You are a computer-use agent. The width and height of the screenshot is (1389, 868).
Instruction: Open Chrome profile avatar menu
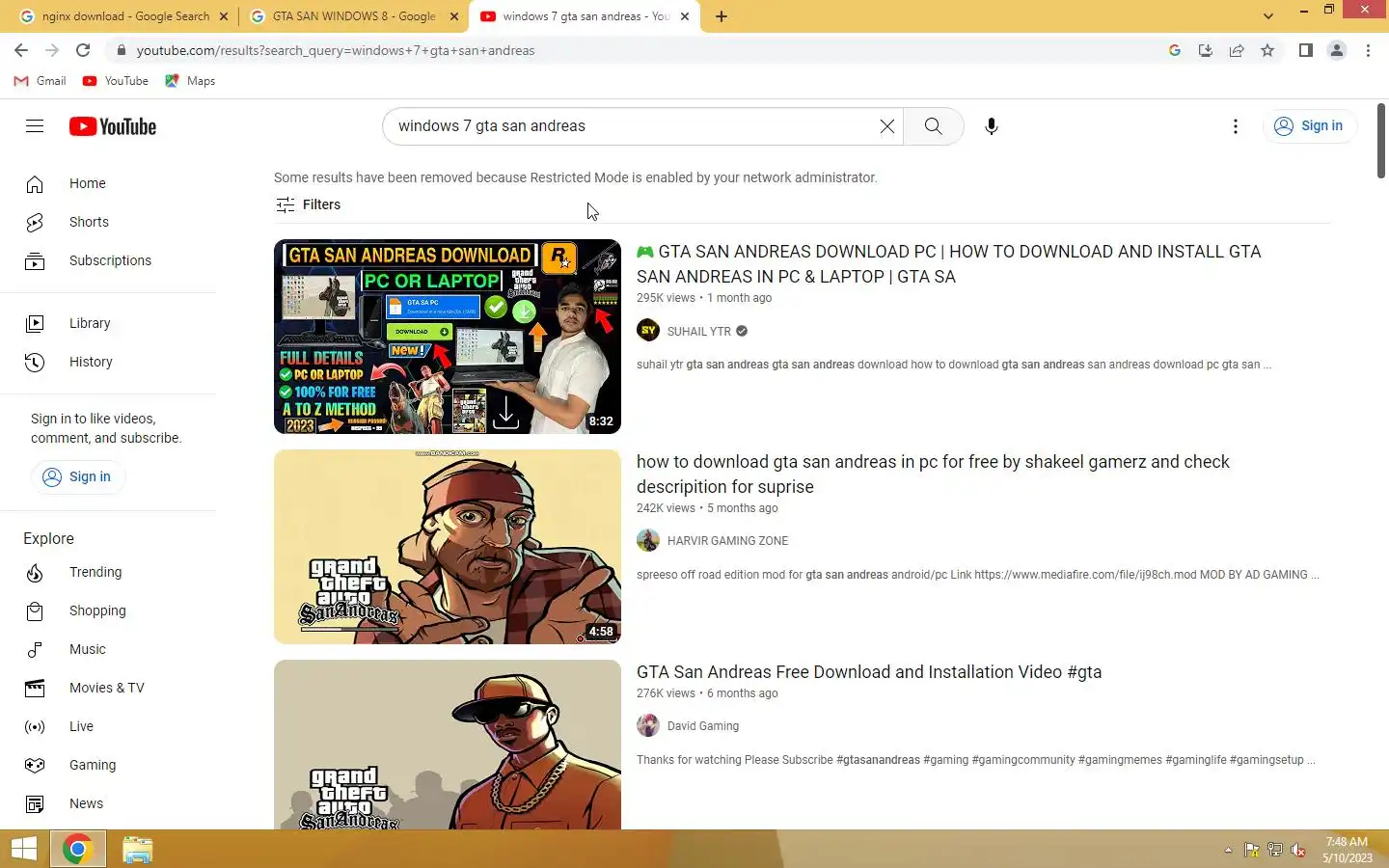(1337, 50)
